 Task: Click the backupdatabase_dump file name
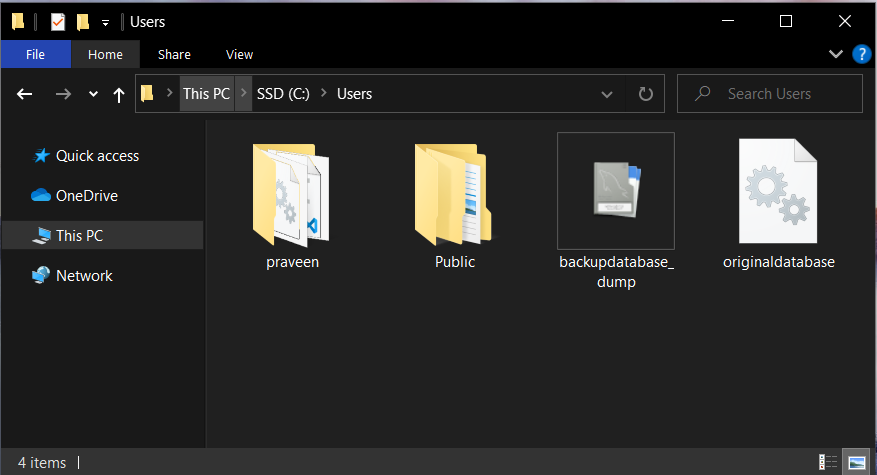click(616, 272)
